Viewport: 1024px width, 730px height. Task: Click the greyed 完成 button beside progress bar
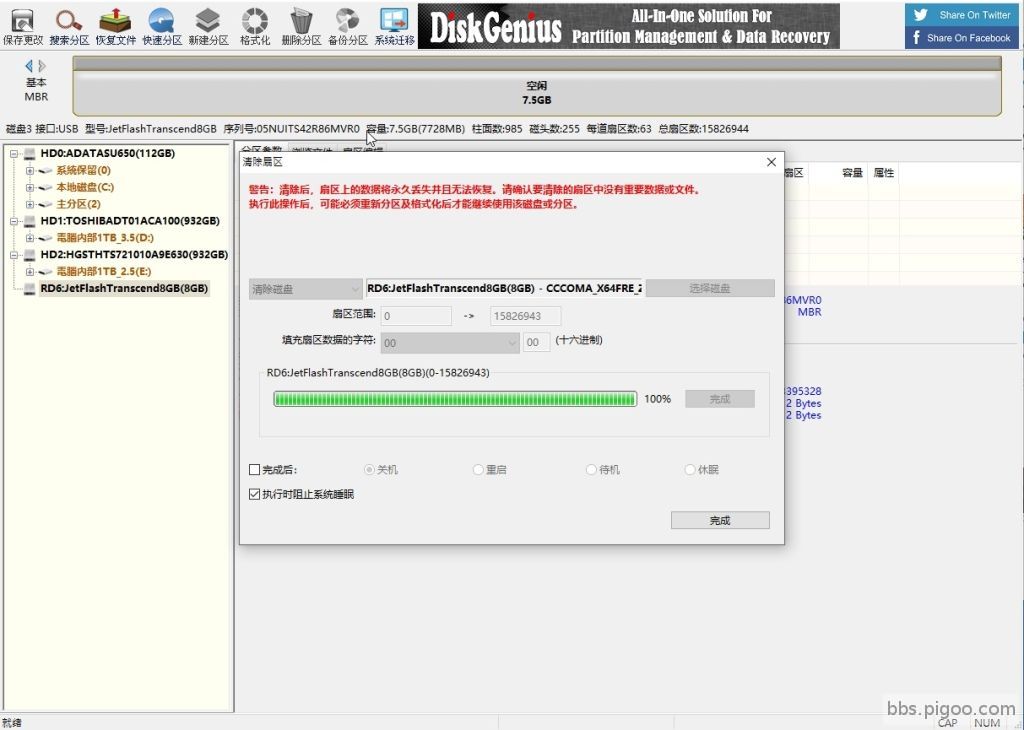[x=720, y=399]
